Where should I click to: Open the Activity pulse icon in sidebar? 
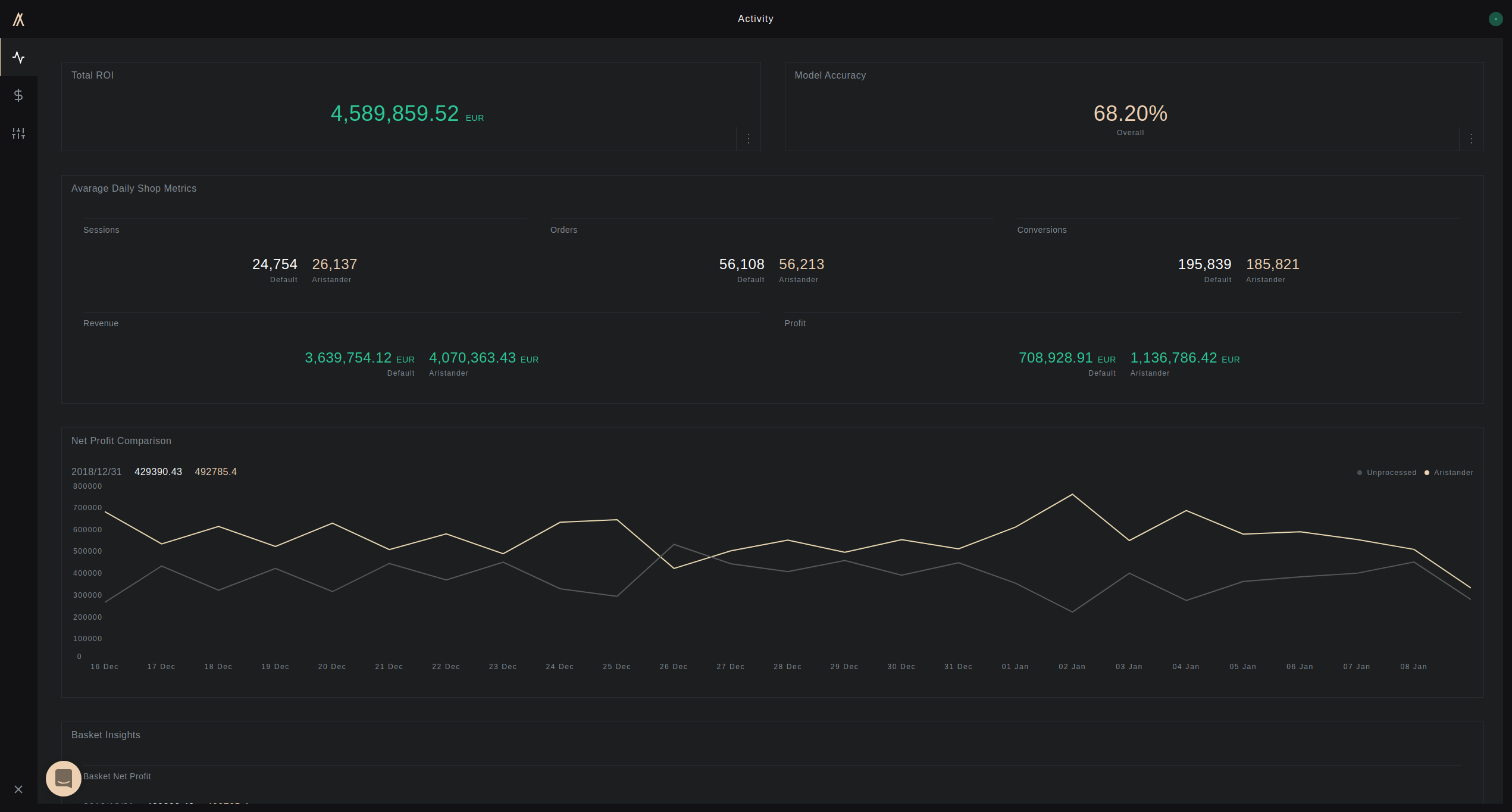(x=18, y=58)
